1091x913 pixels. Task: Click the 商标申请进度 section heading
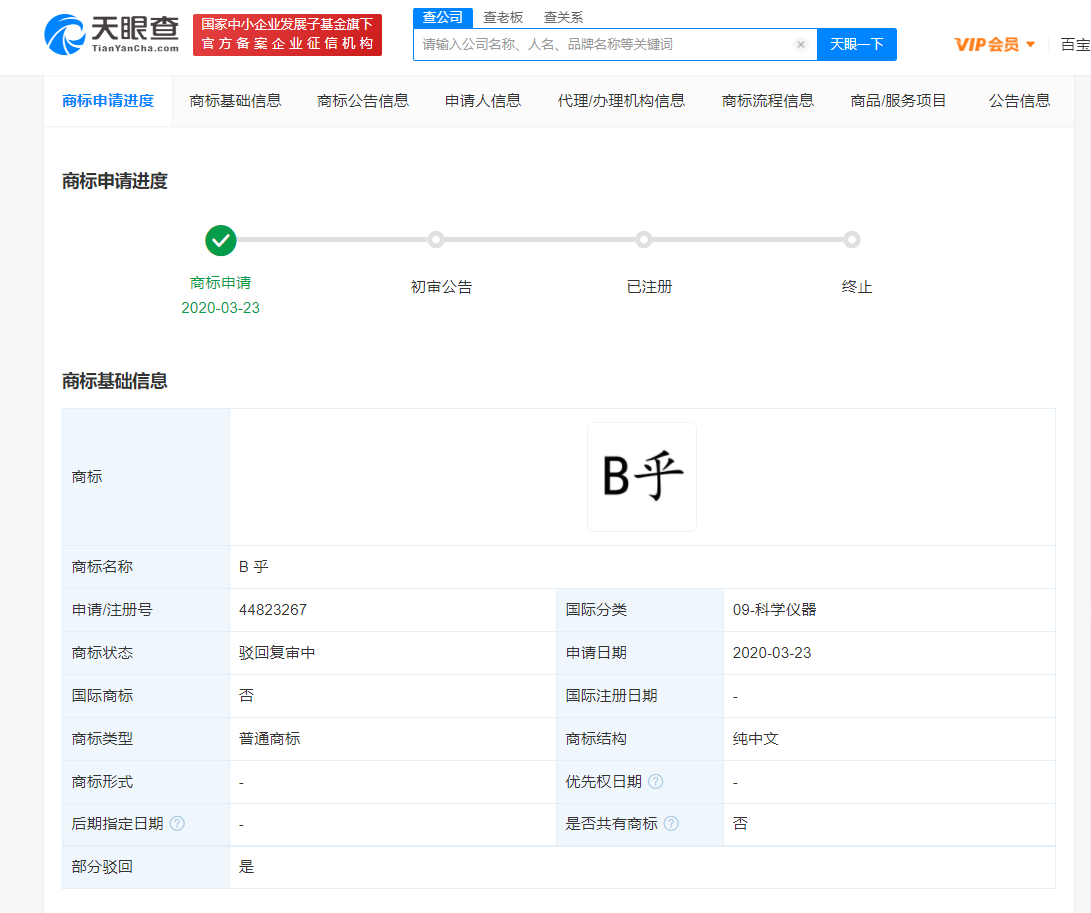115,181
